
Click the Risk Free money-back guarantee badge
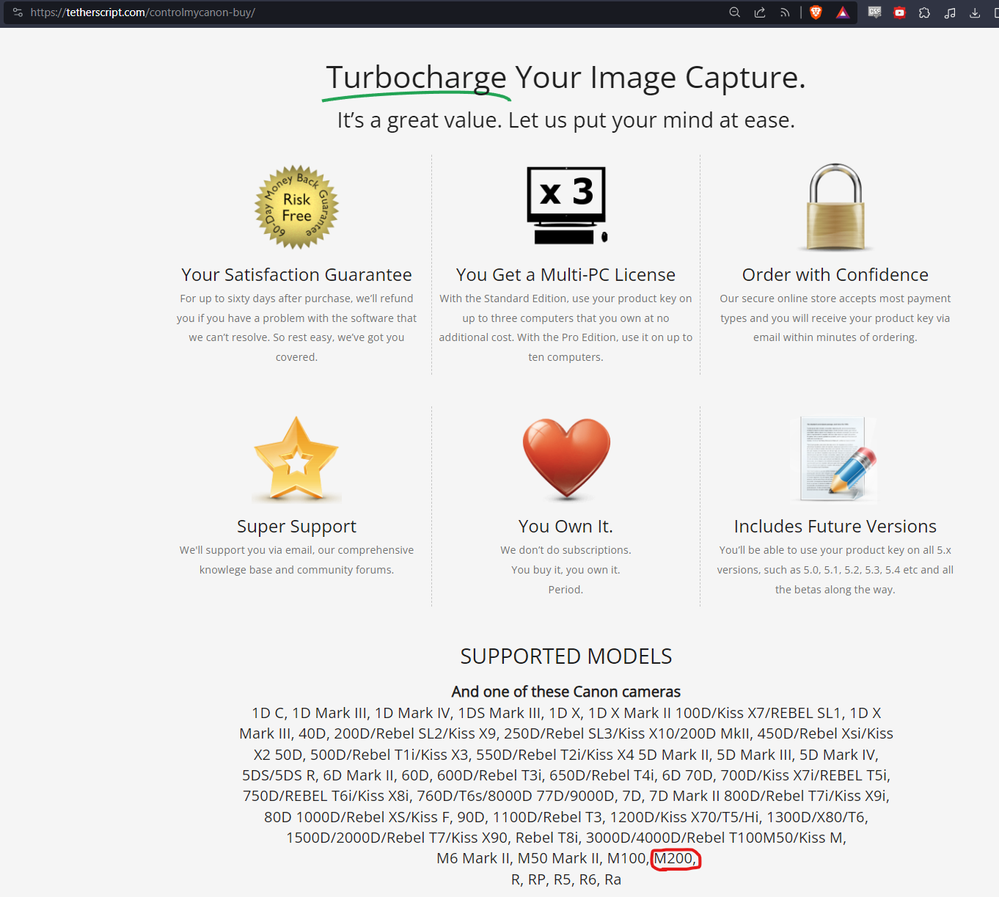pos(296,206)
